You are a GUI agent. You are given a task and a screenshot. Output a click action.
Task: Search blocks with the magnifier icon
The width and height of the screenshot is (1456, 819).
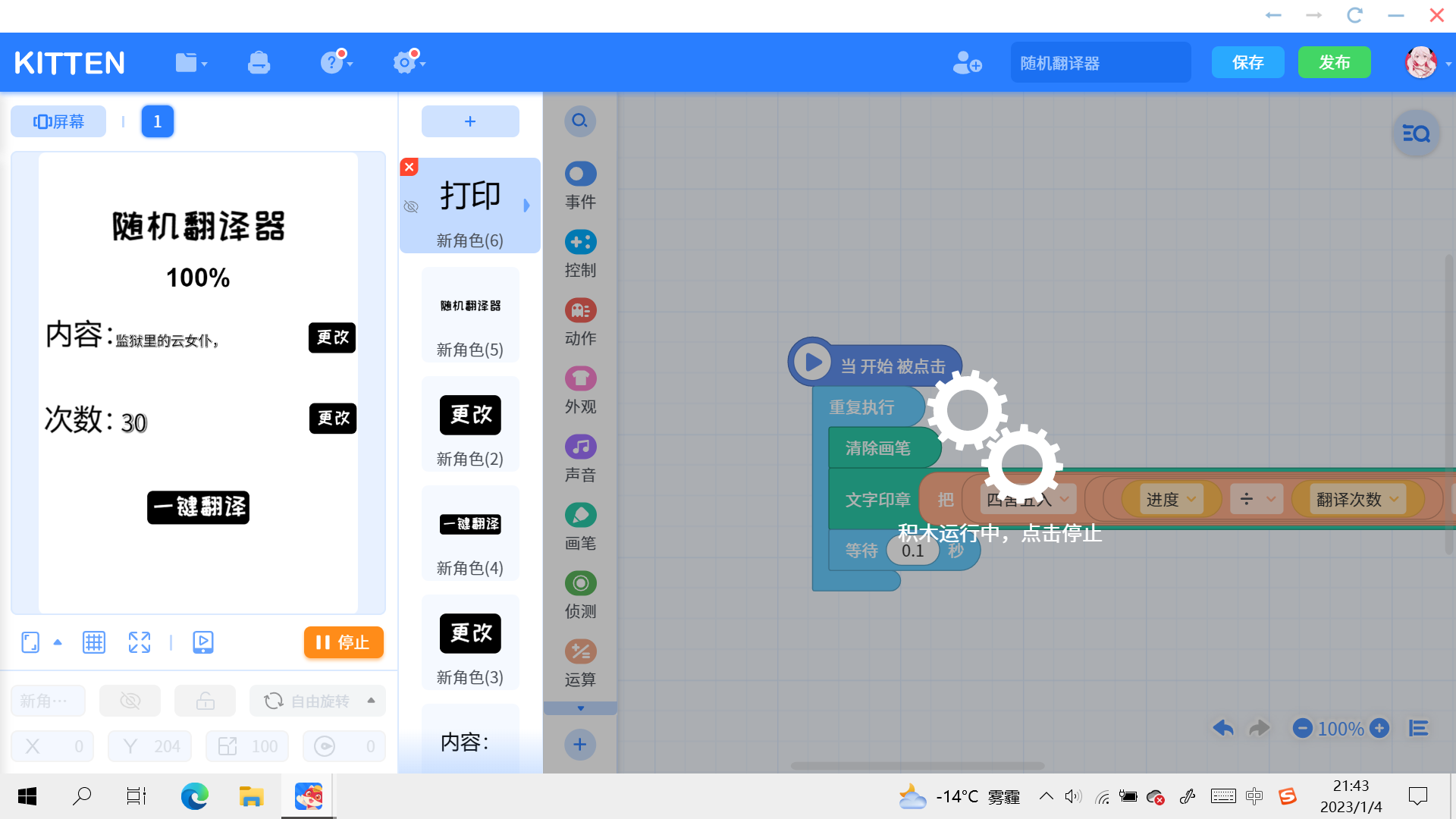coord(580,121)
